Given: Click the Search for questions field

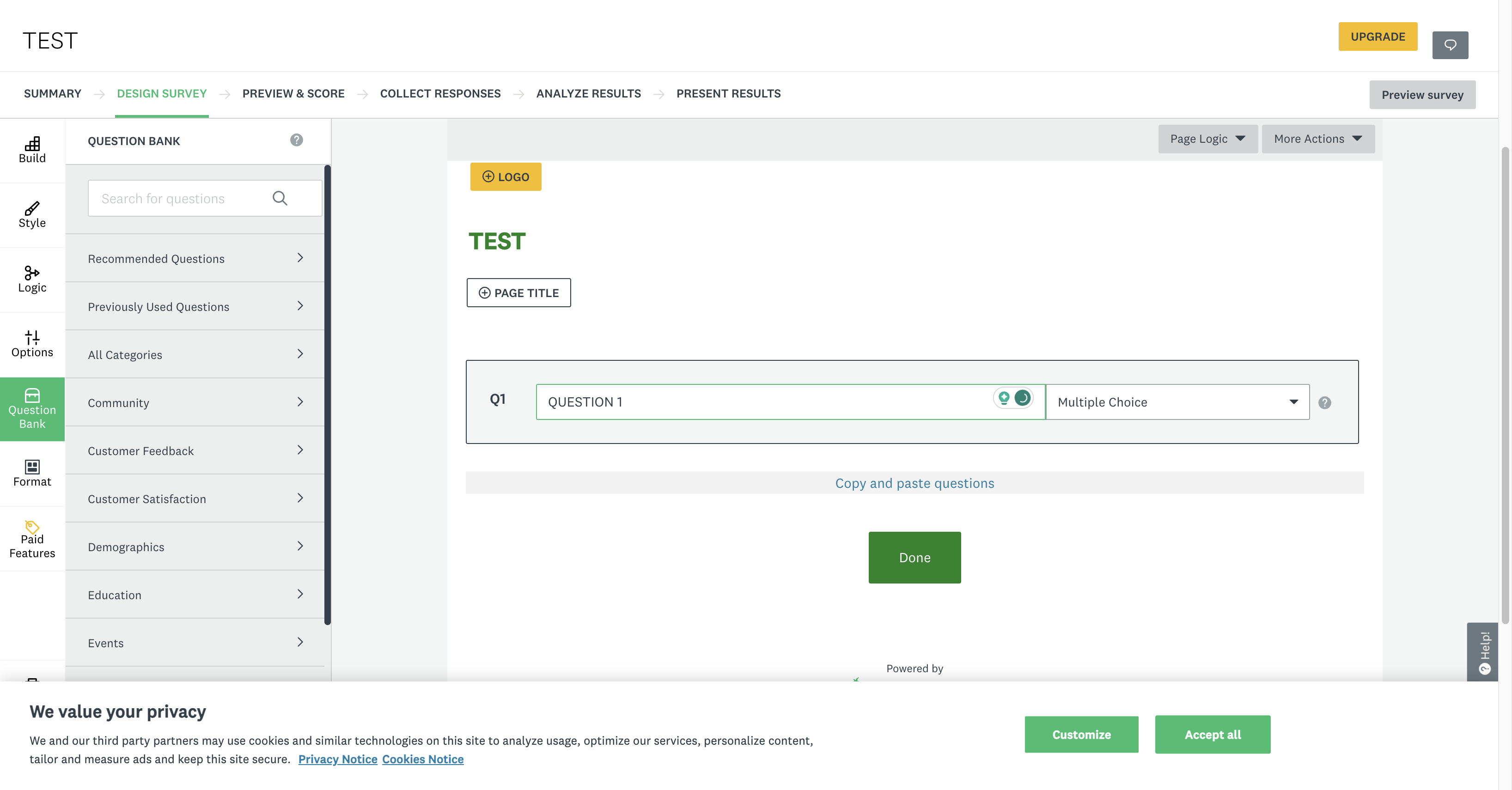Looking at the screenshot, I should (x=205, y=198).
